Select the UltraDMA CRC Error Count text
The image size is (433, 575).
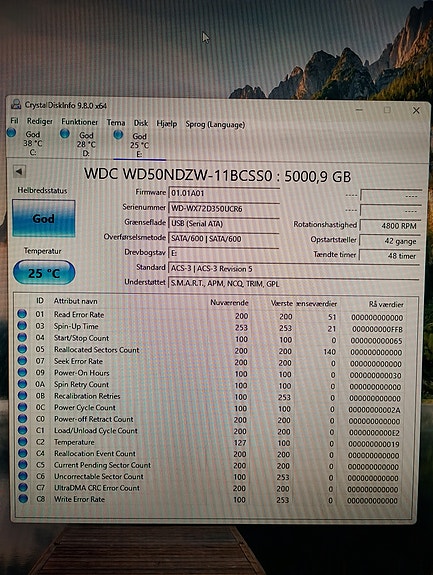tap(97, 488)
